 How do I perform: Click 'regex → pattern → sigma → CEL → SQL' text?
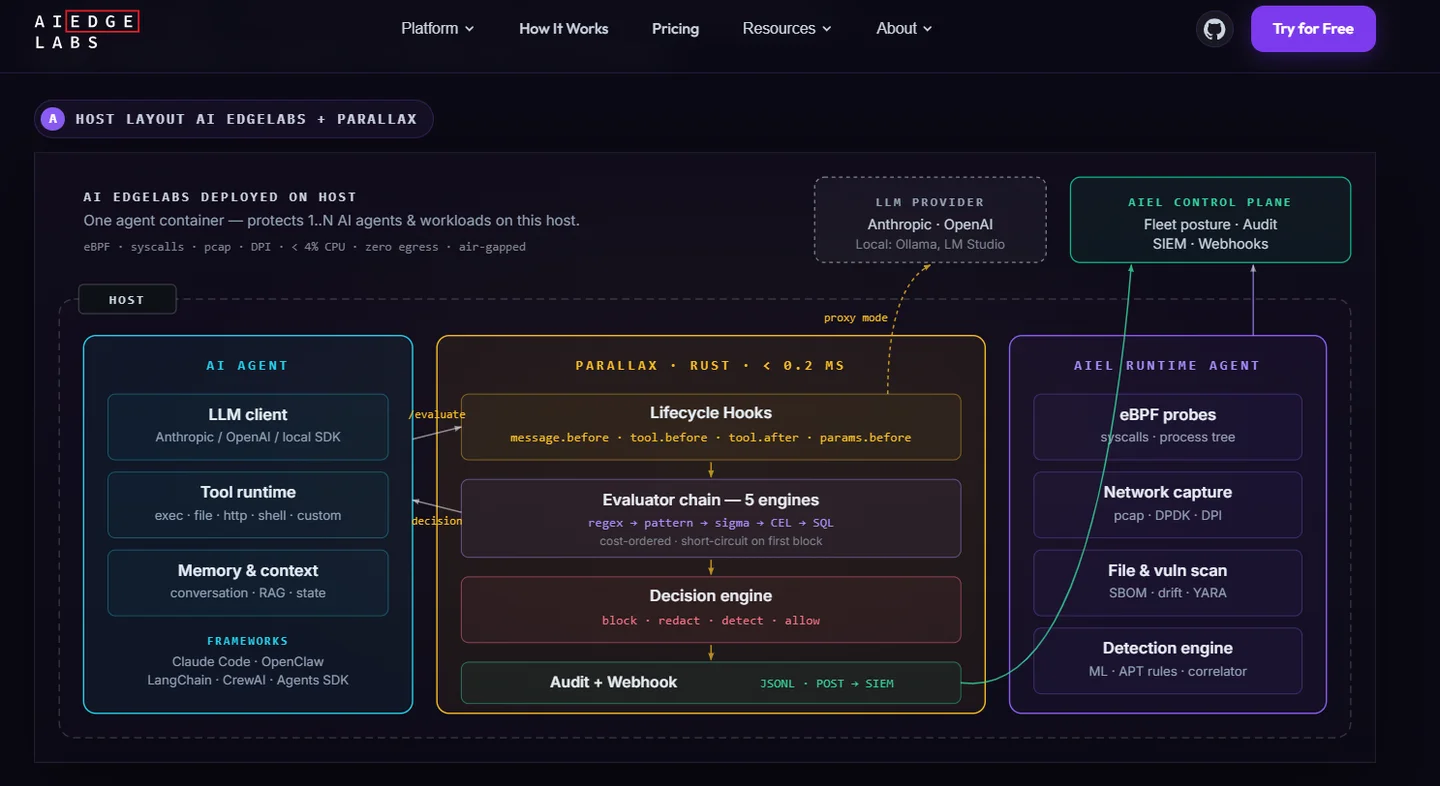[x=711, y=523]
